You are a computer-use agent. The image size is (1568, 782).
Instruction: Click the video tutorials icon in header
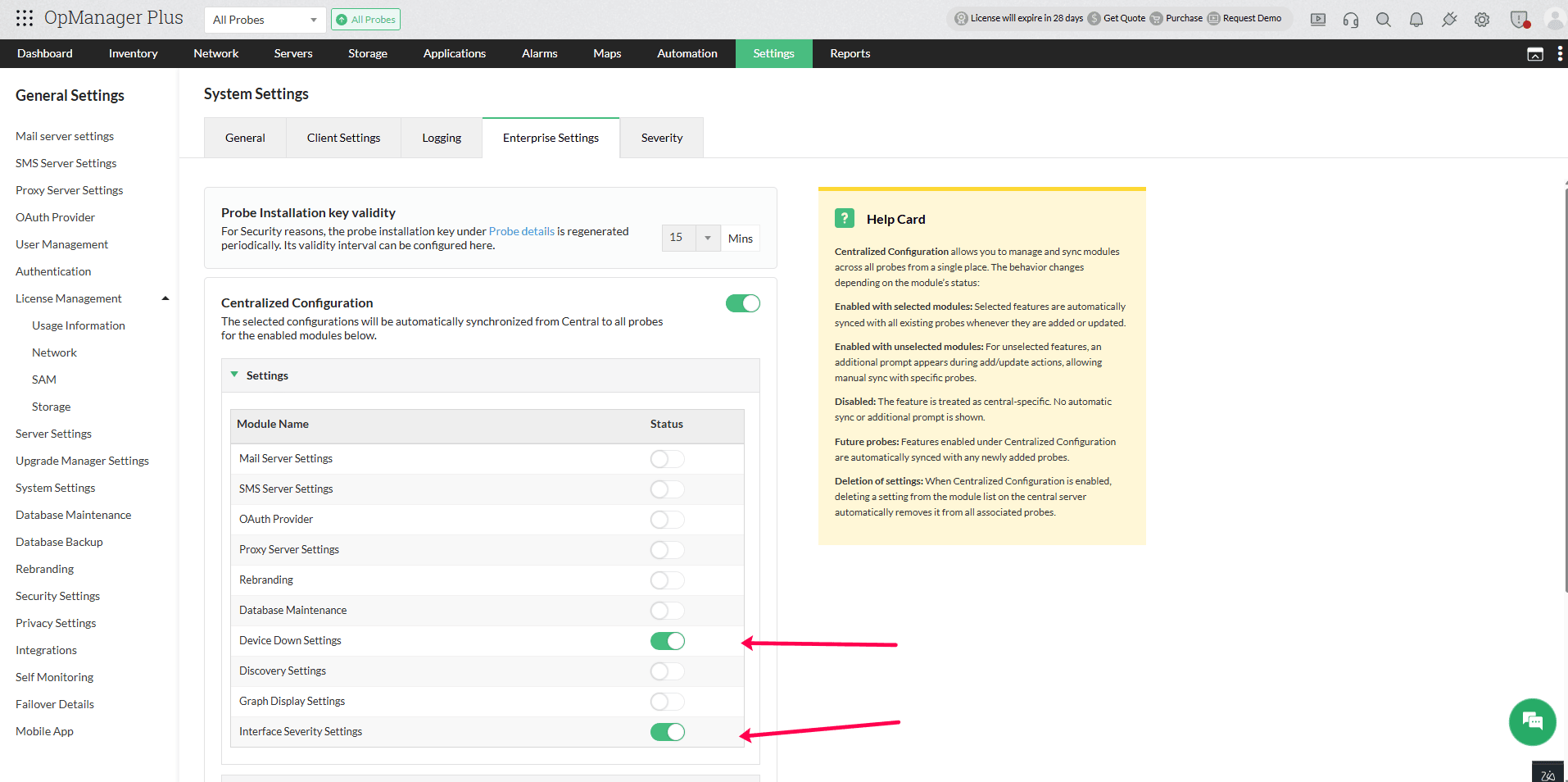click(x=1318, y=20)
